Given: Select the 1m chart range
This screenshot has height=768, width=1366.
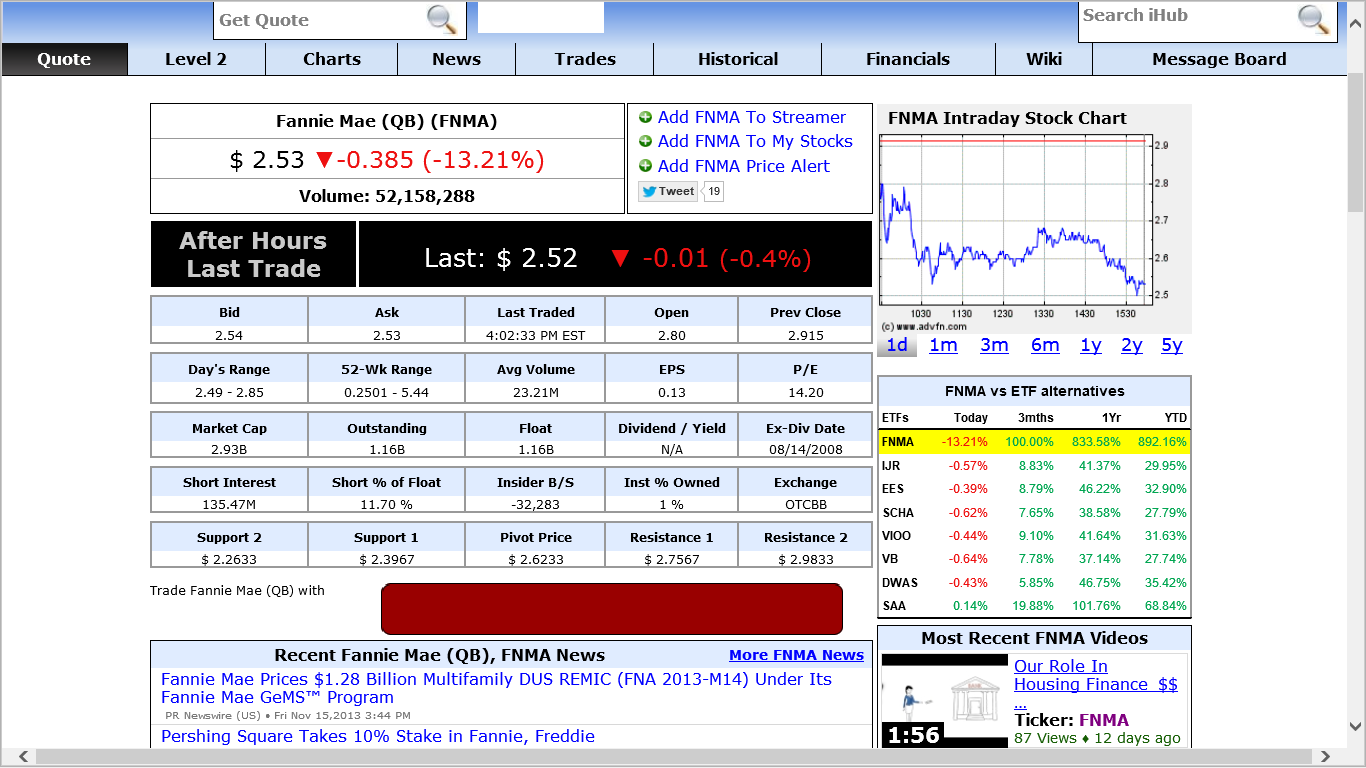Looking at the screenshot, I should [943, 345].
